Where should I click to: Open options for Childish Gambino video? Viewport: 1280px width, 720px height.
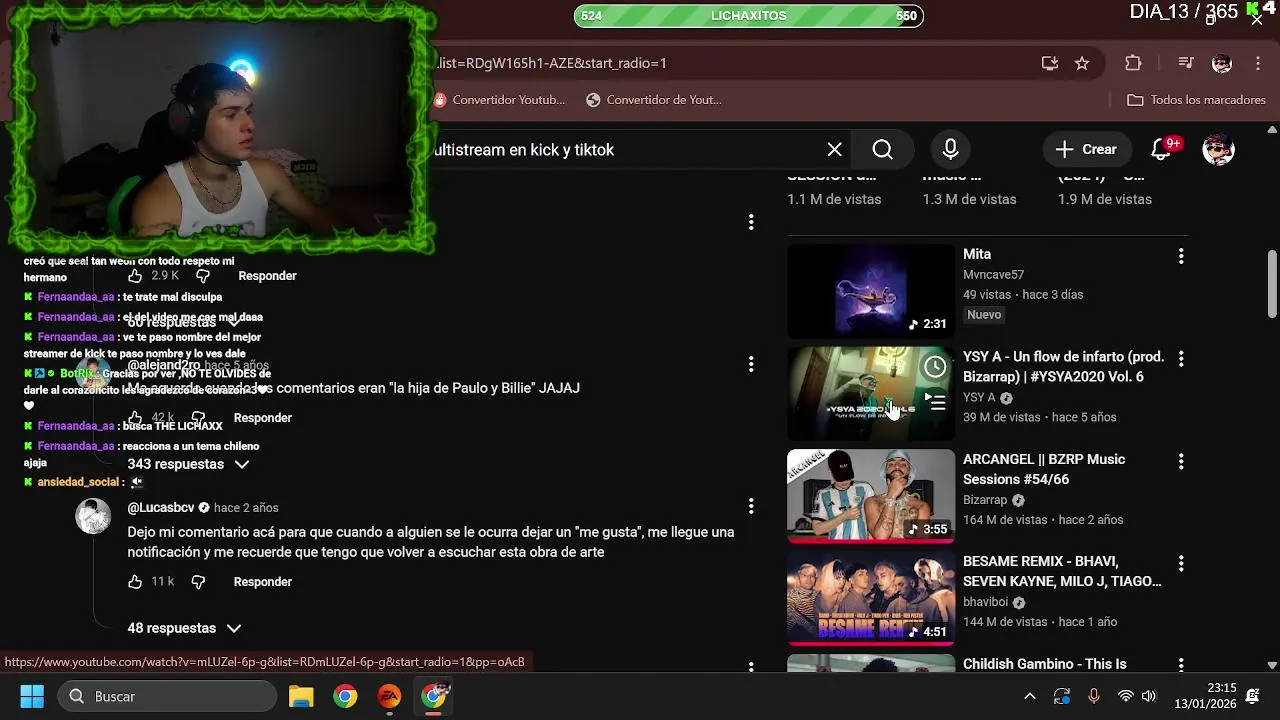click(1181, 665)
